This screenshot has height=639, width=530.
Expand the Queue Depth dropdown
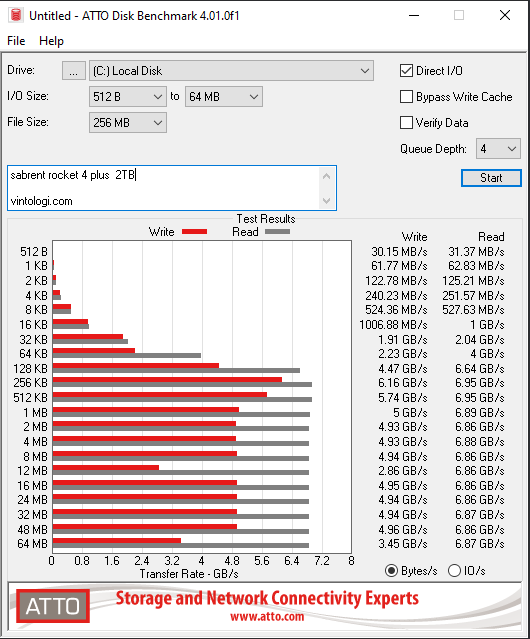(x=498, y=149)
